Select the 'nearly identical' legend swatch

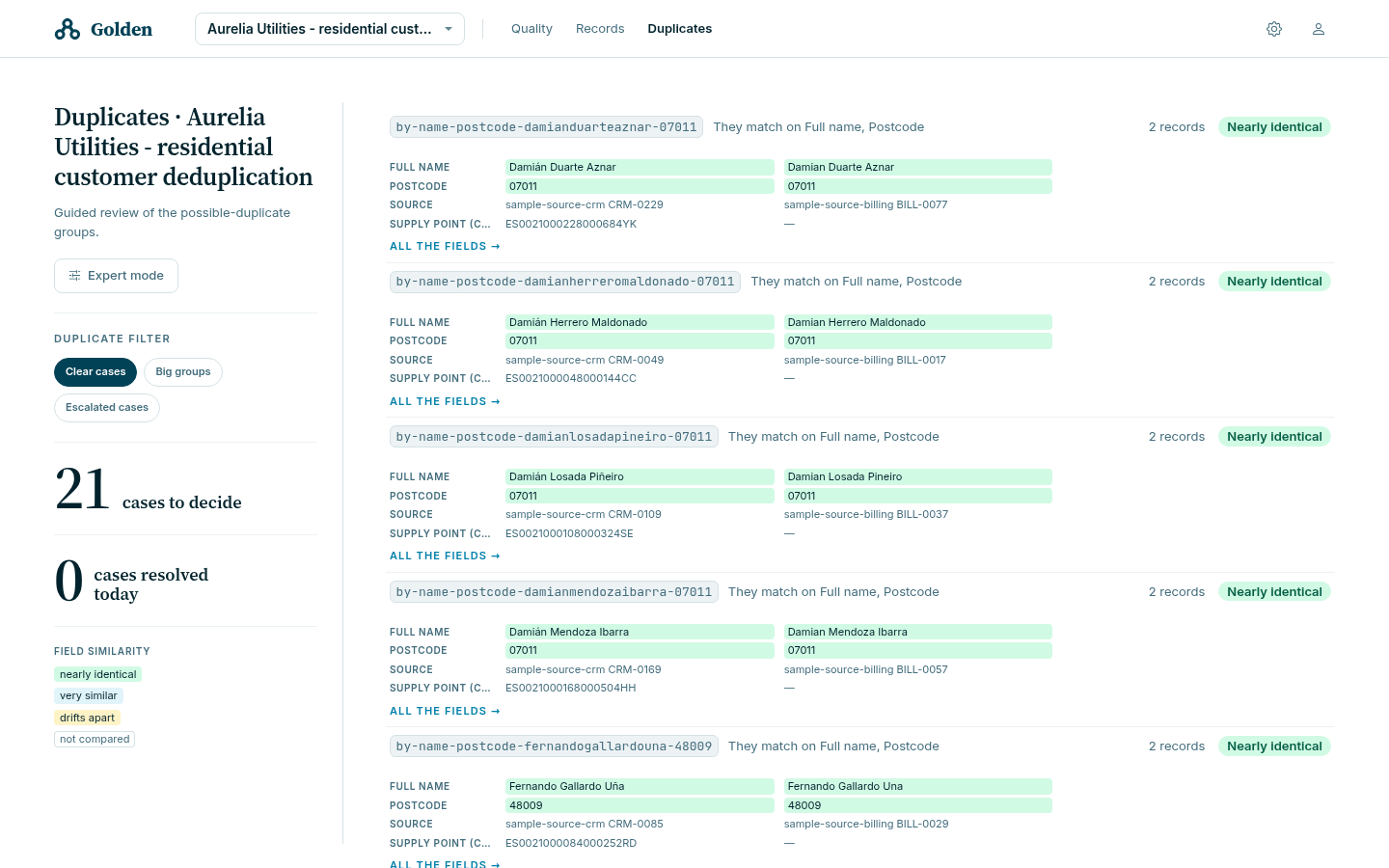click(x=97, y=675)
